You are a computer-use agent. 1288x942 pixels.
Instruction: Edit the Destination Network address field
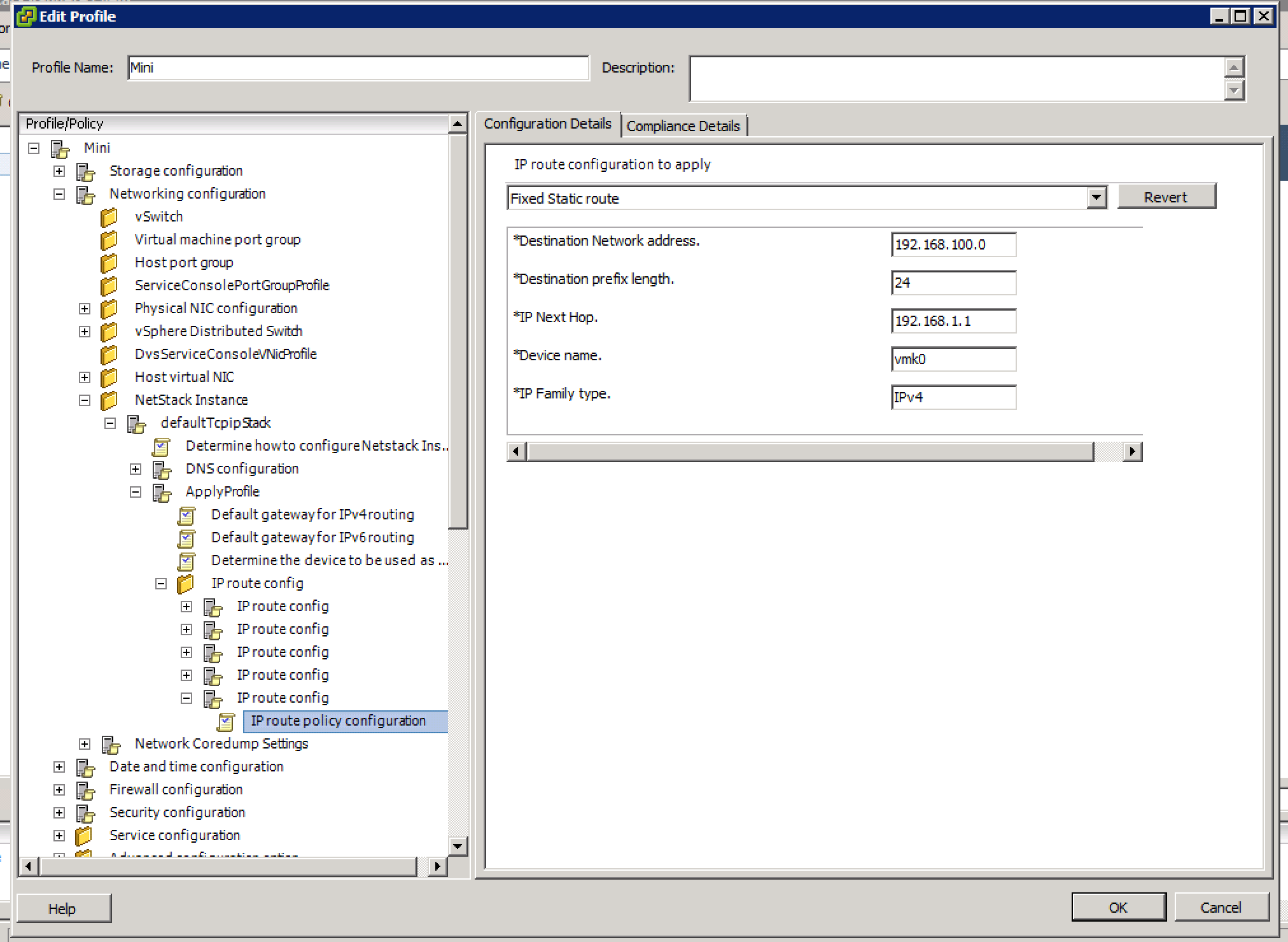953,244
